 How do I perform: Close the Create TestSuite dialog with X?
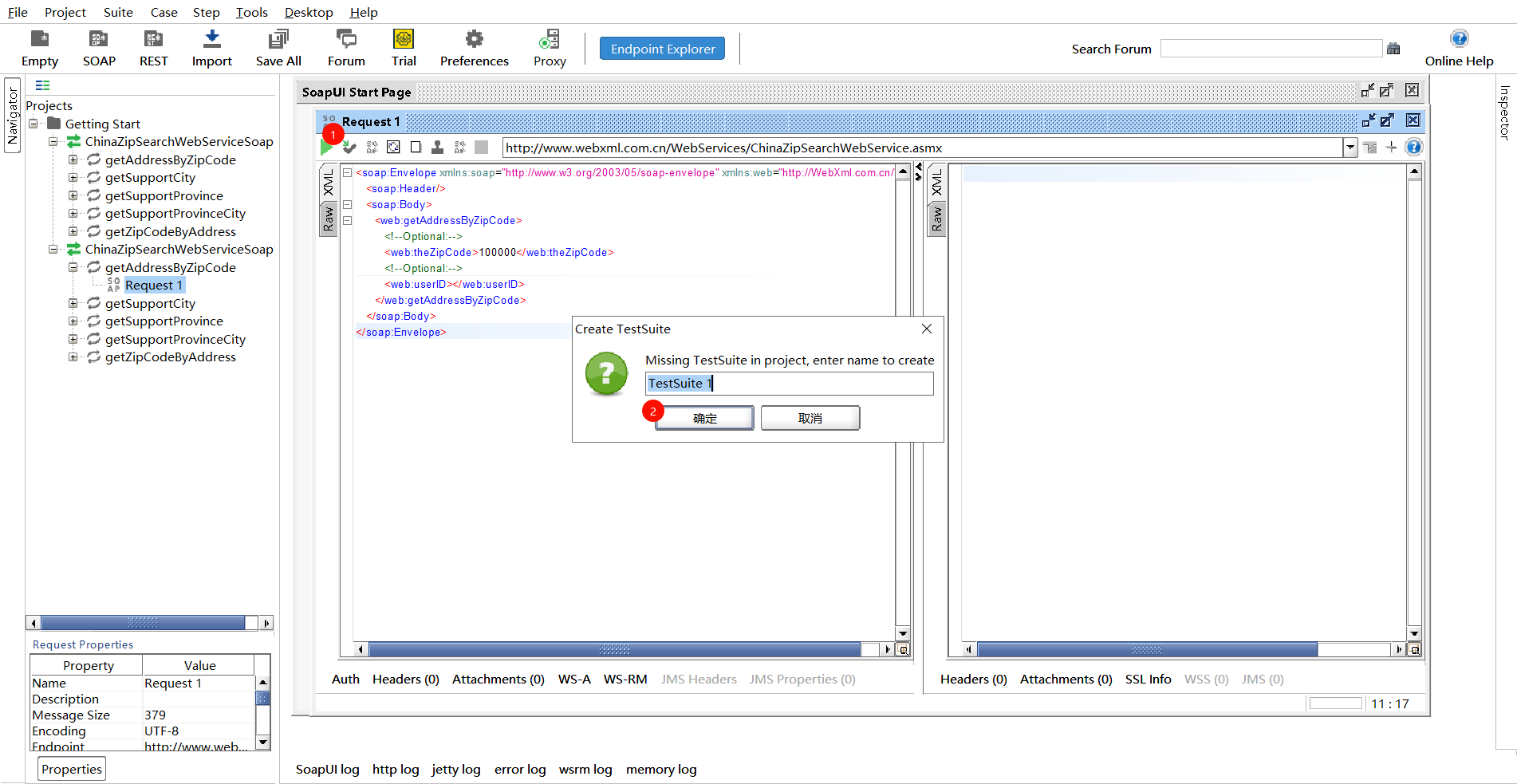927,329
